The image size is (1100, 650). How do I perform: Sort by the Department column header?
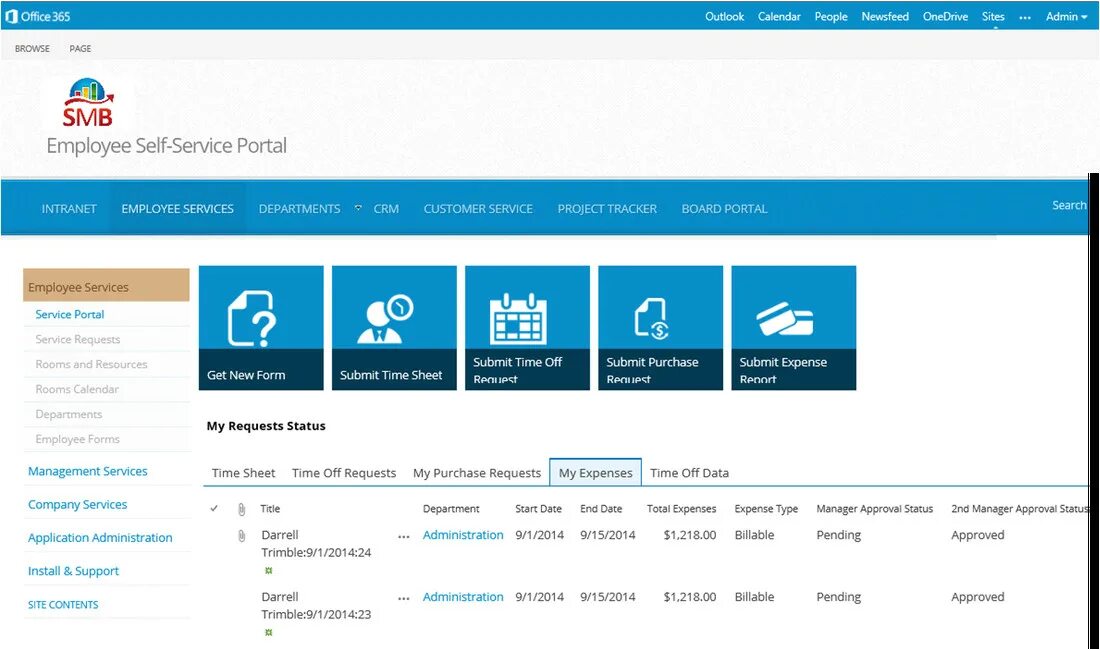[x=451, y=508]
